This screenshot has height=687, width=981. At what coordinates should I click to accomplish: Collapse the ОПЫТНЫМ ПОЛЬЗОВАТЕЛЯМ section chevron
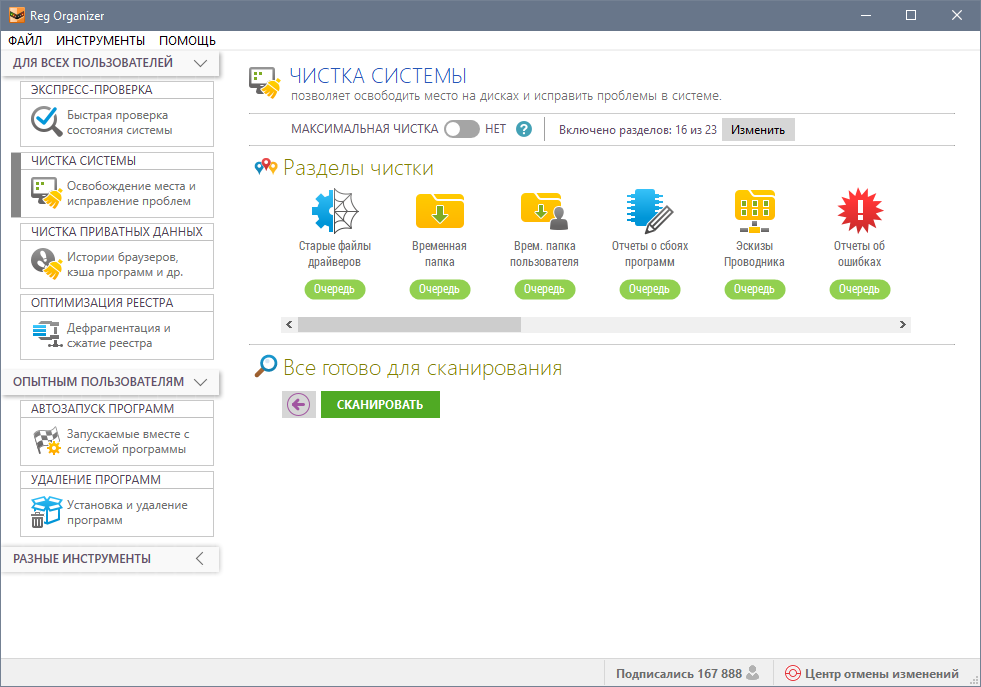coord(200,382)
